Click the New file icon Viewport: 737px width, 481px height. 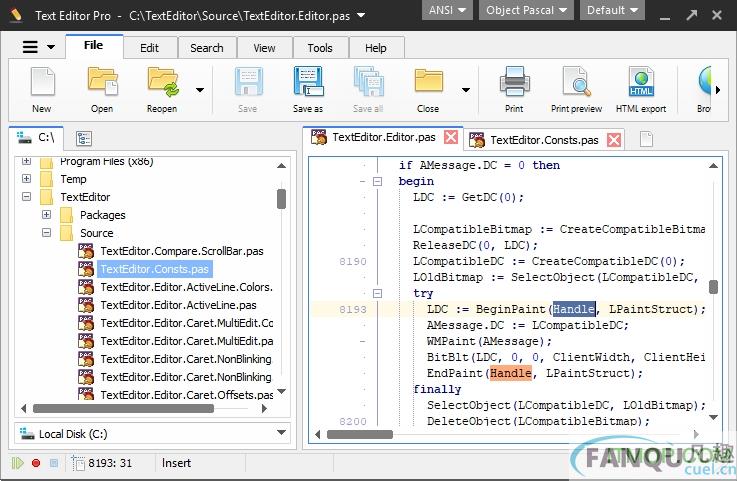click(41, 83)
